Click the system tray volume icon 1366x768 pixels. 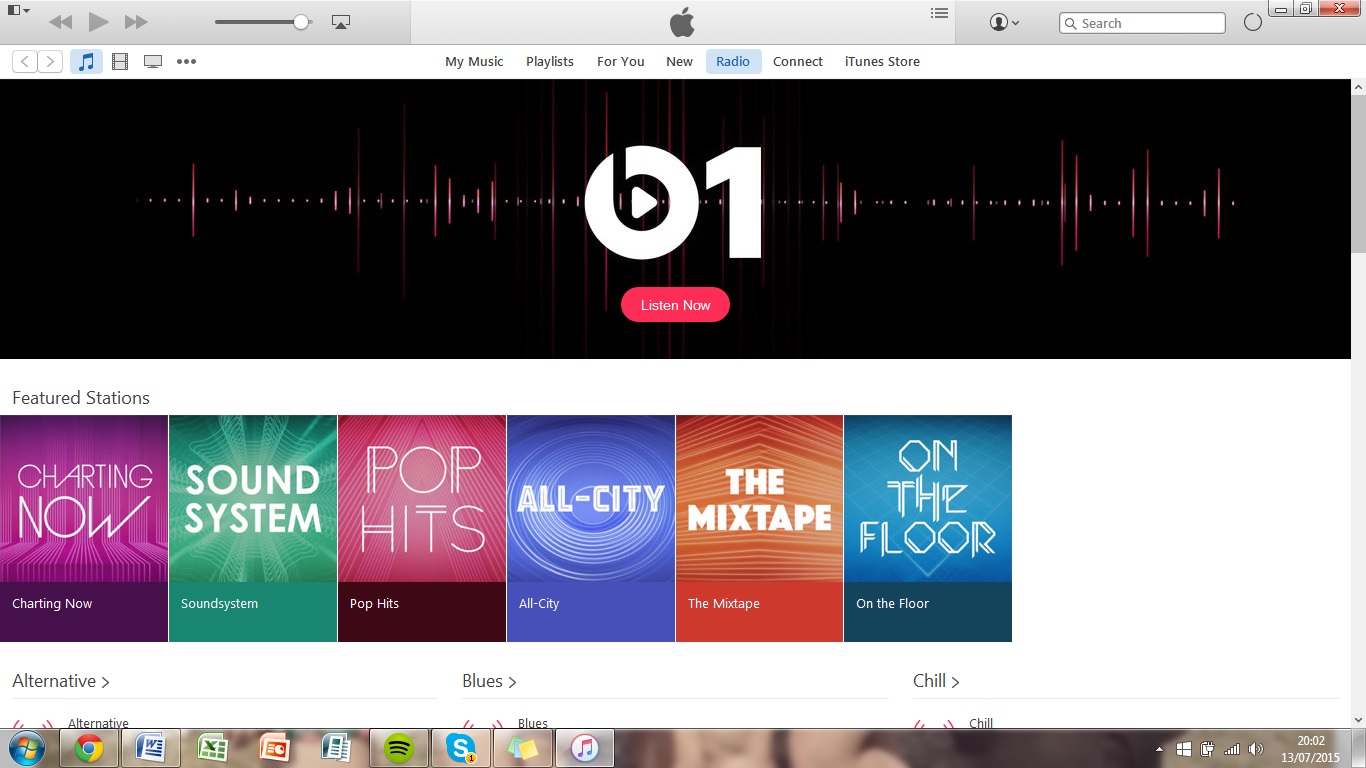coord(1256,749)
